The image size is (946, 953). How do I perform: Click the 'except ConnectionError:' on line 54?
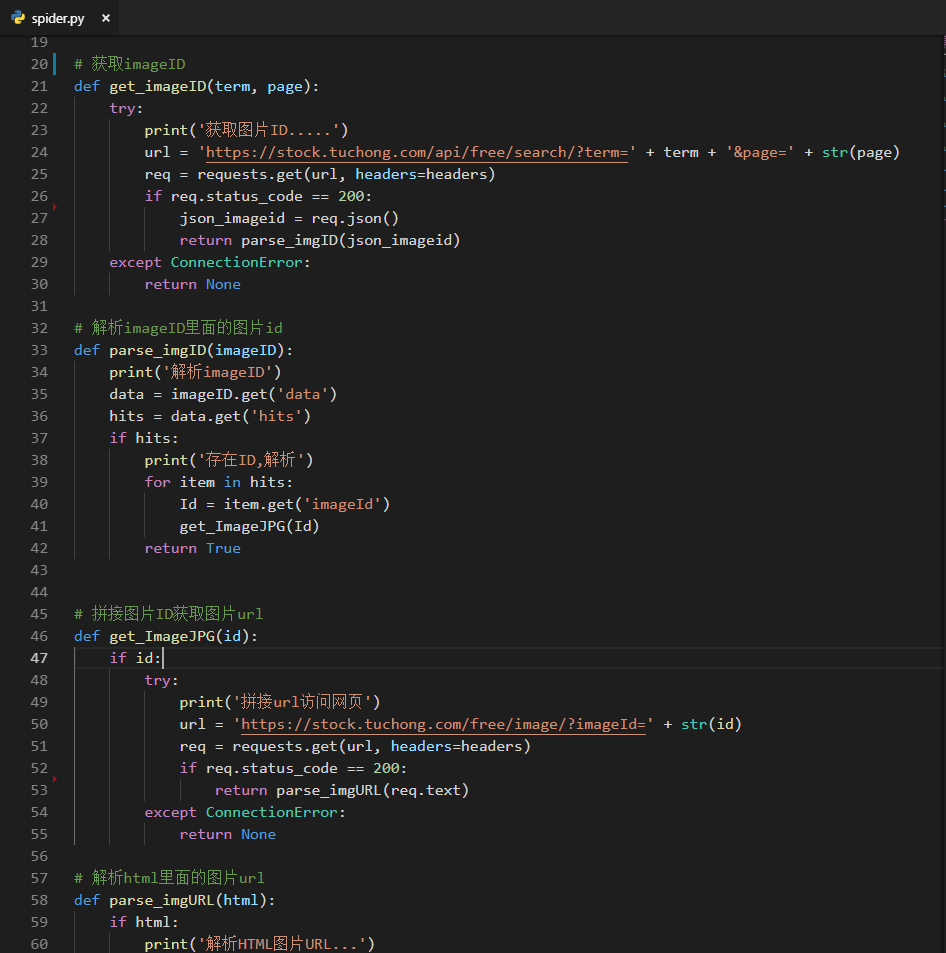click(245, 812)
